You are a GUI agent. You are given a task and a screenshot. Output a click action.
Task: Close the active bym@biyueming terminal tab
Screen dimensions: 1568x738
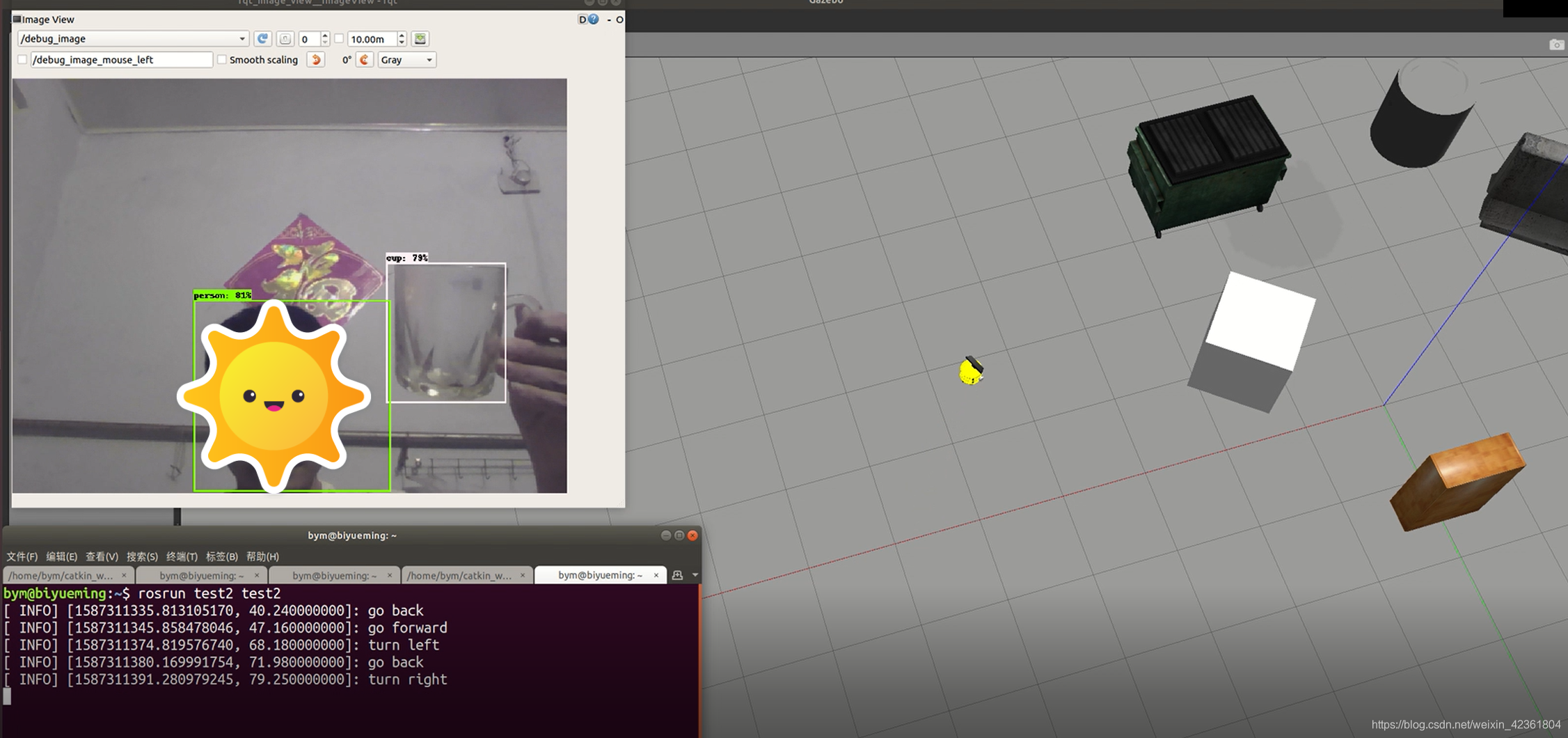(656, 575)
